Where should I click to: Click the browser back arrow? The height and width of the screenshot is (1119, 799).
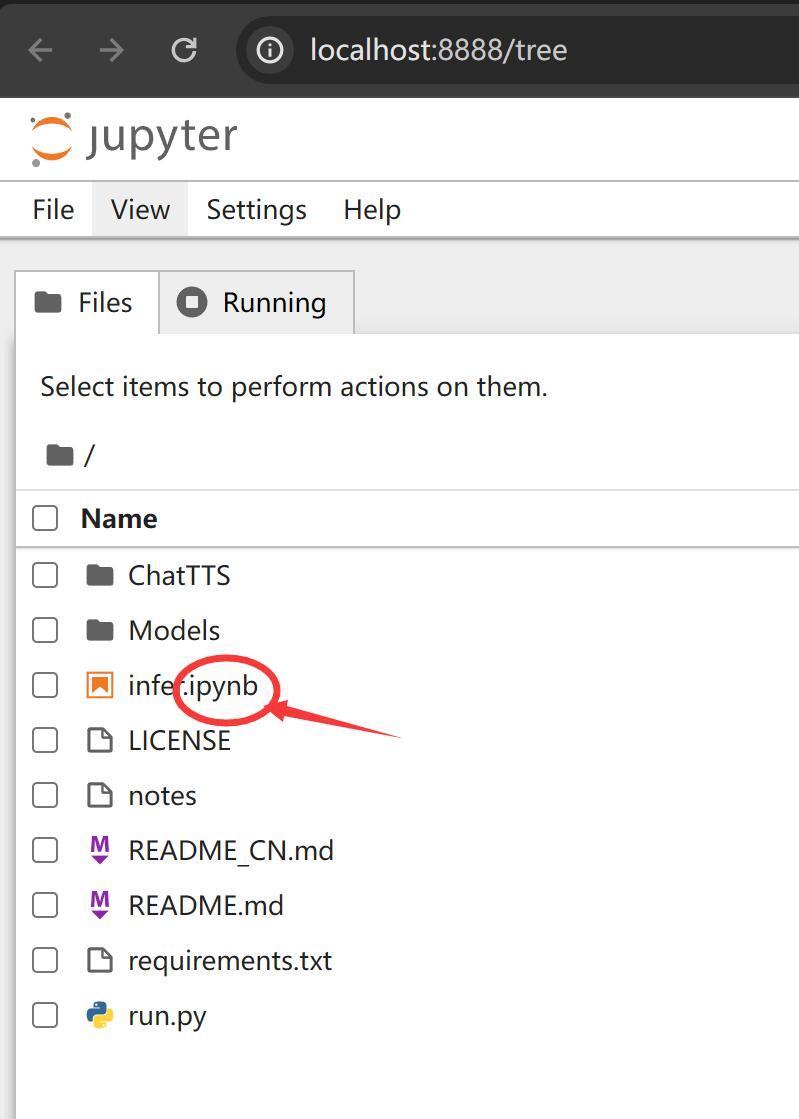click(40, 51)
